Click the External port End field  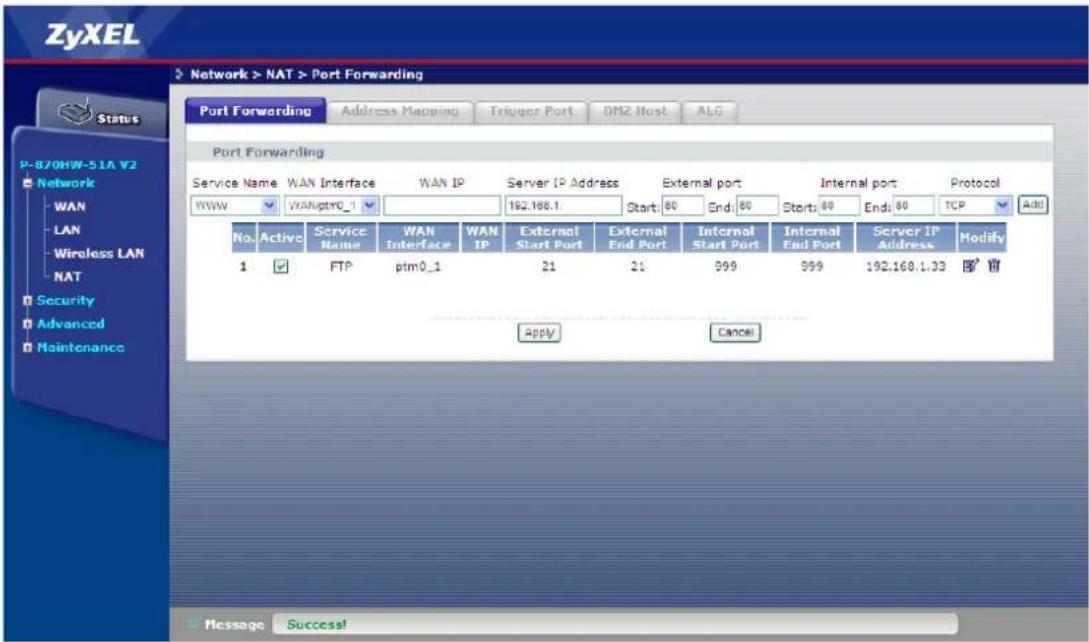(758, 206)
